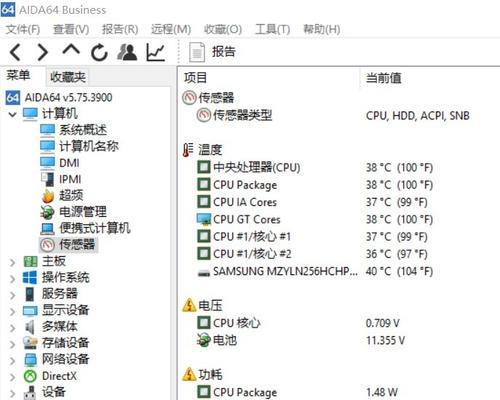
Task: Go back with the left arrow toolbar button
Action: tap(16, 52)
